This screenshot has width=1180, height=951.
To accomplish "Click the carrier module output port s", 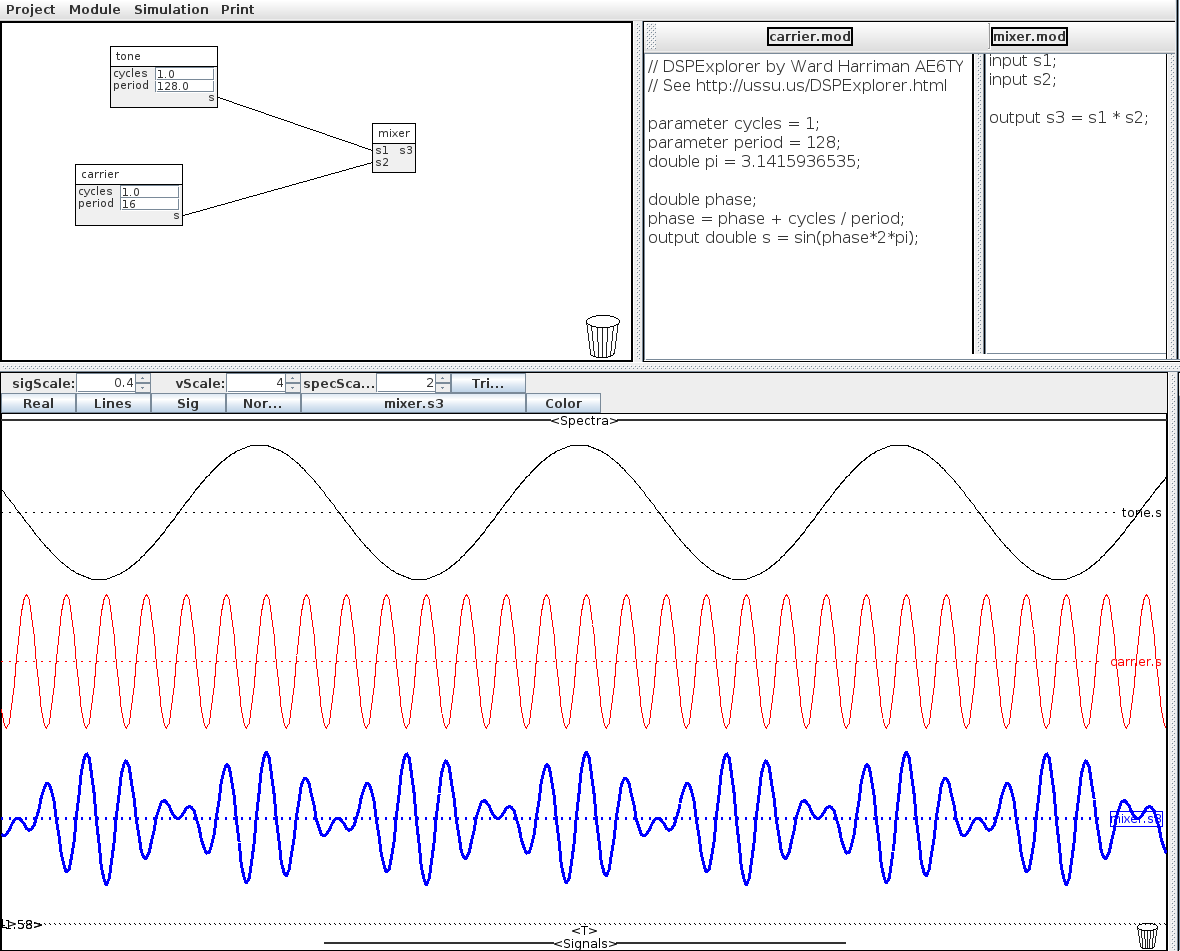I will 177,216.
